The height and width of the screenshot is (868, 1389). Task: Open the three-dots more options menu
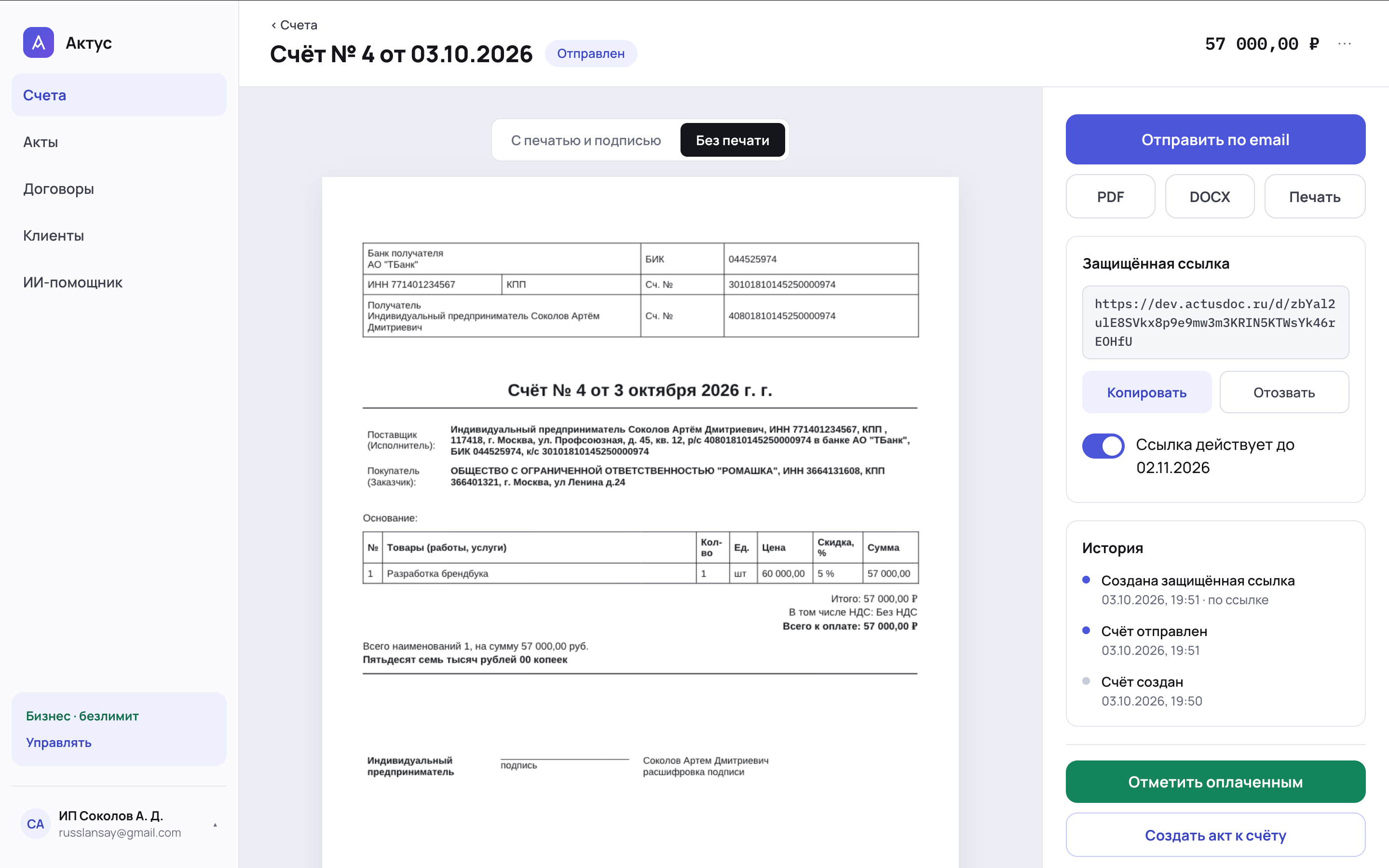point(1344,43)
